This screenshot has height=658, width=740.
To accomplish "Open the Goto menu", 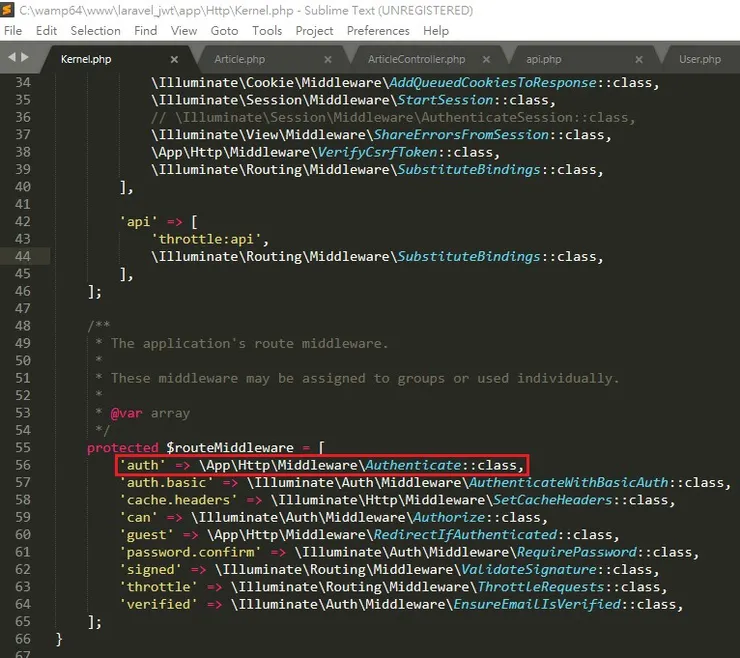I will 224,31.
